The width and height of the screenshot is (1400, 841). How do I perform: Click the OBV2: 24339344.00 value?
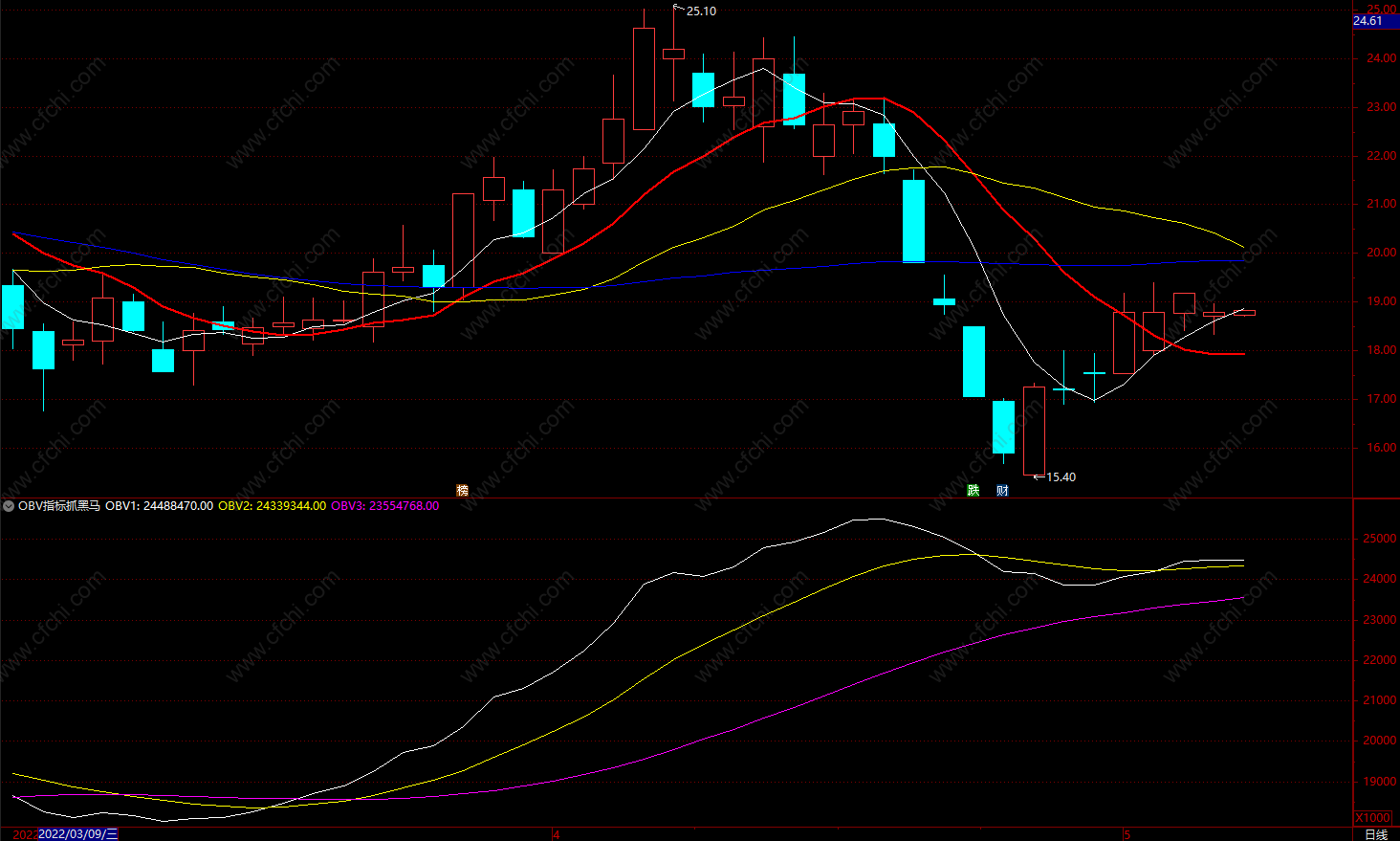[273, 506]
